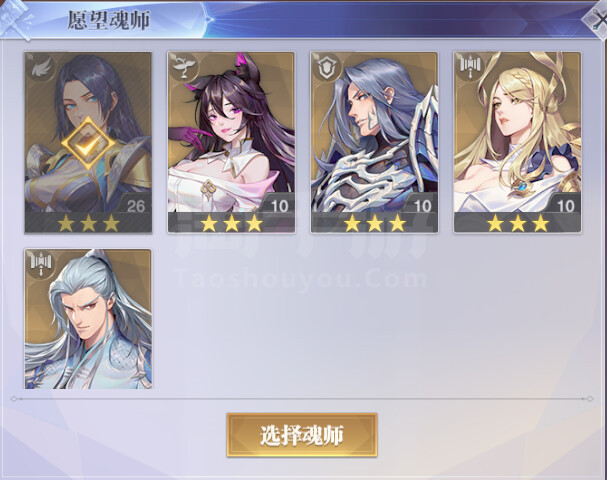Click the tower class icon on silver-haired man card
The width and height of the screenshot is (607, 480).
(41, 263)
